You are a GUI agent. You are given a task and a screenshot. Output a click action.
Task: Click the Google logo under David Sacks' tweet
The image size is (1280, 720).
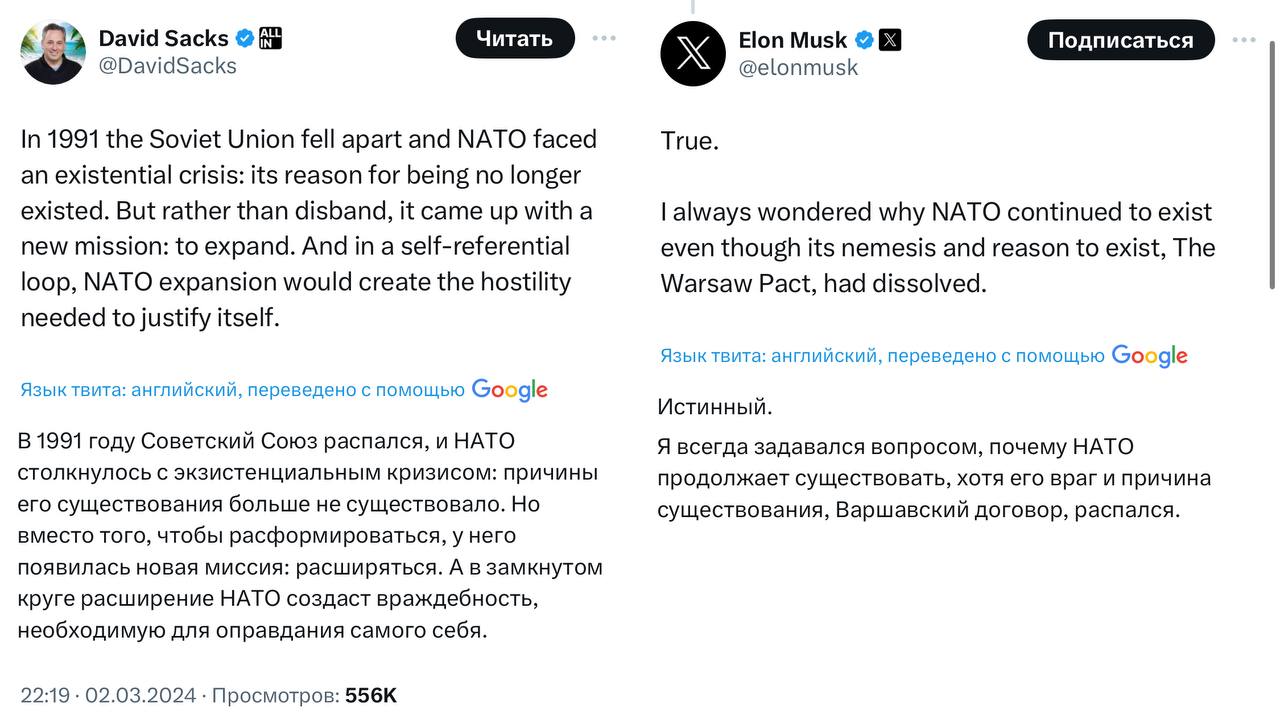pos(510,390)
